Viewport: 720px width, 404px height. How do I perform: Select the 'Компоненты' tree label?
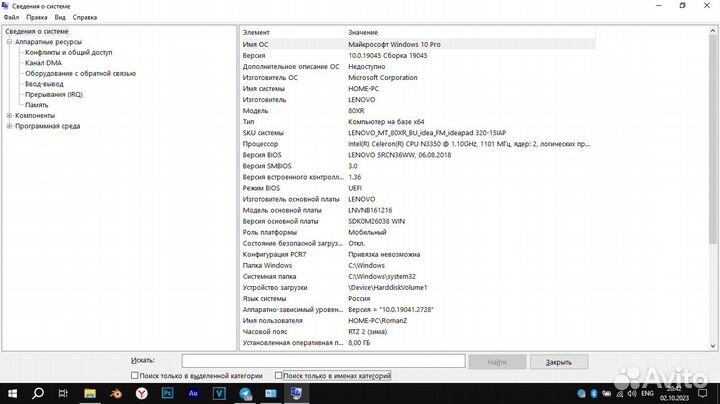coord(35,115)
